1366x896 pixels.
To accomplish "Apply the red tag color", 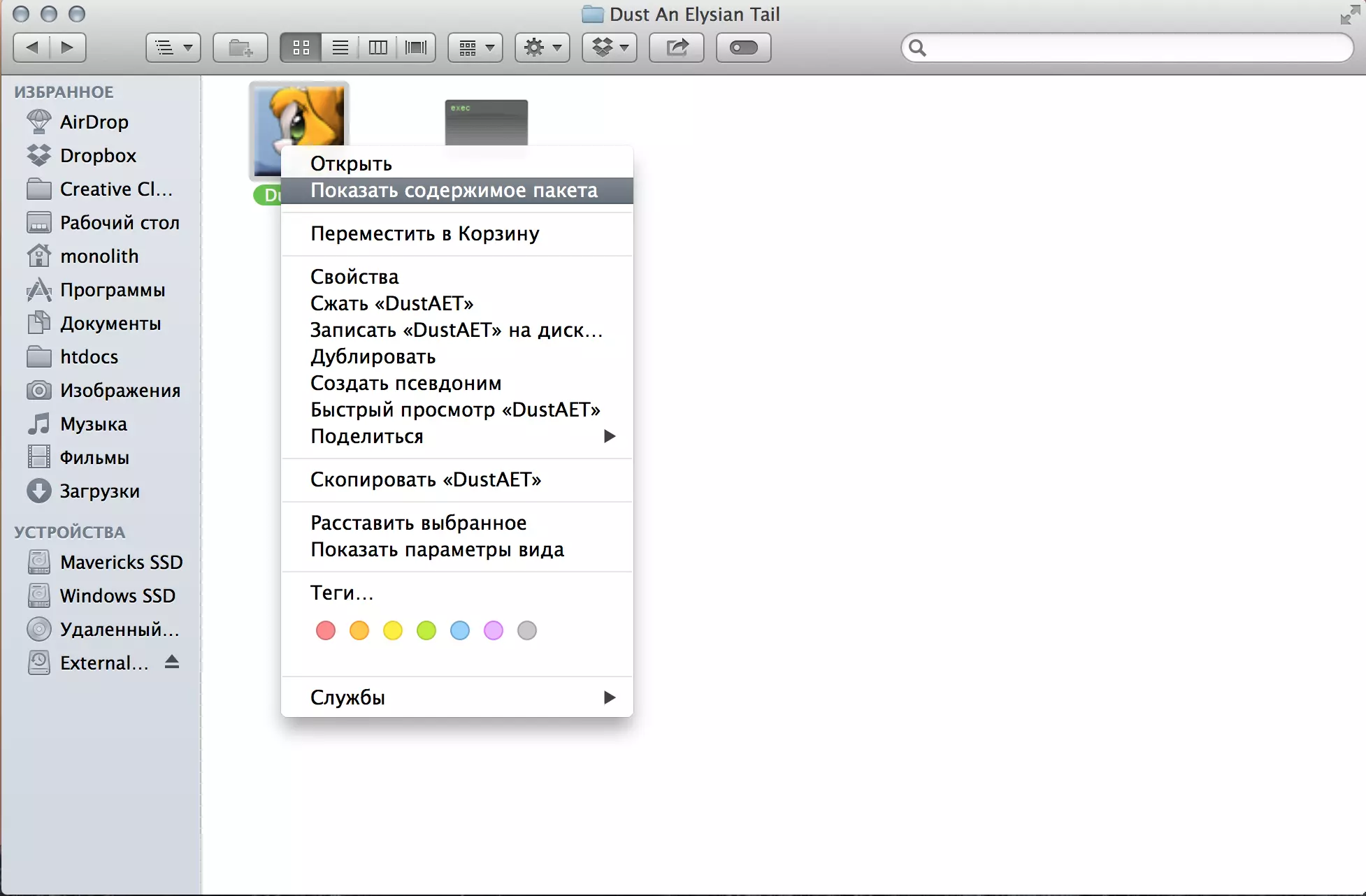I will click(x=326, y=630).
